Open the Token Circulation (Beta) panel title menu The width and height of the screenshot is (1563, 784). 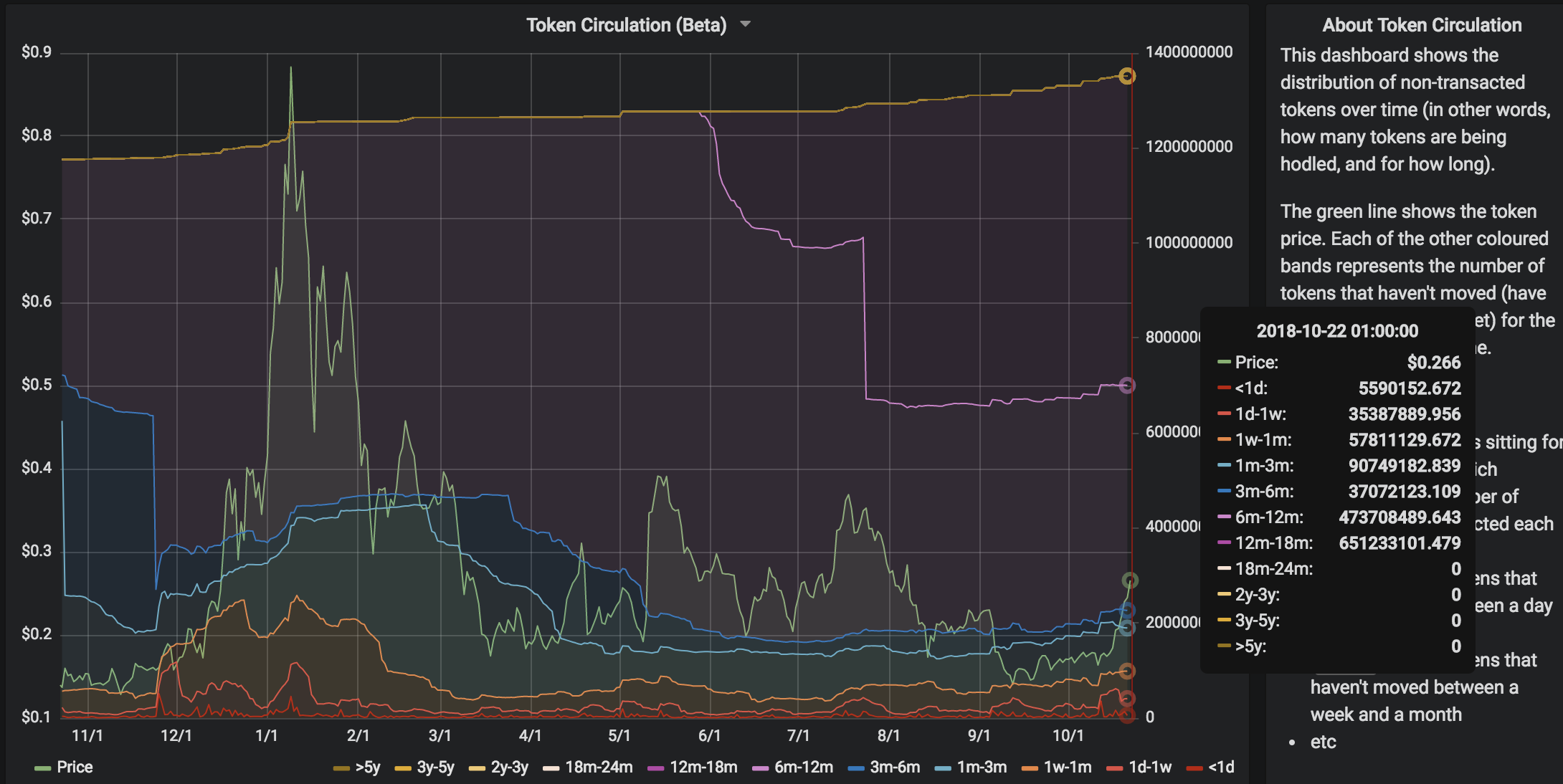pyautogui.click(x=626, y=25)
